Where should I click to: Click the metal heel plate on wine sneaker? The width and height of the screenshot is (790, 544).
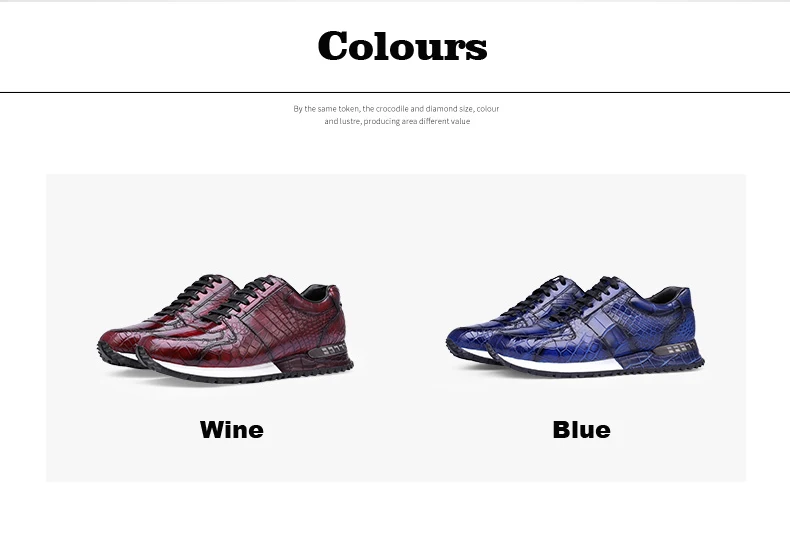[x=328, y=350]
